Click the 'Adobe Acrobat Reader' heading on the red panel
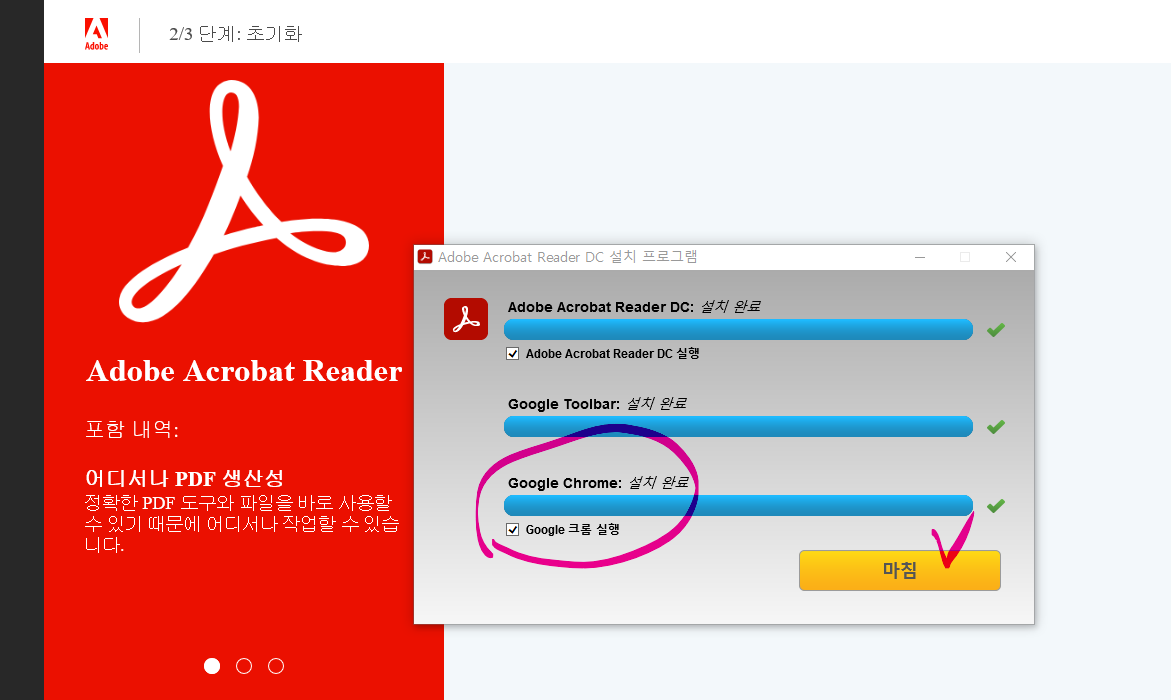Image resolution: width=1171 pixels, height=700 pixels. coord(244,371)
